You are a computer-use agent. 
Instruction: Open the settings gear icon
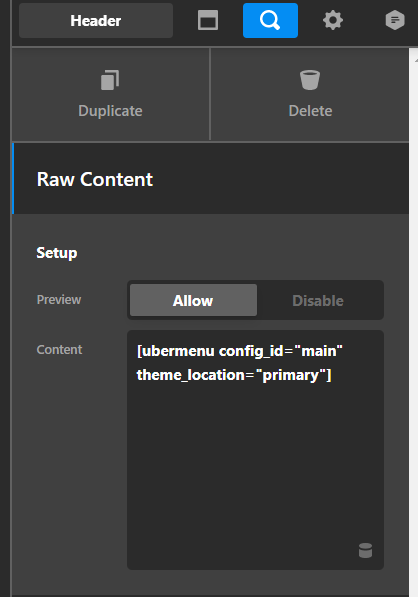[333, 20]
